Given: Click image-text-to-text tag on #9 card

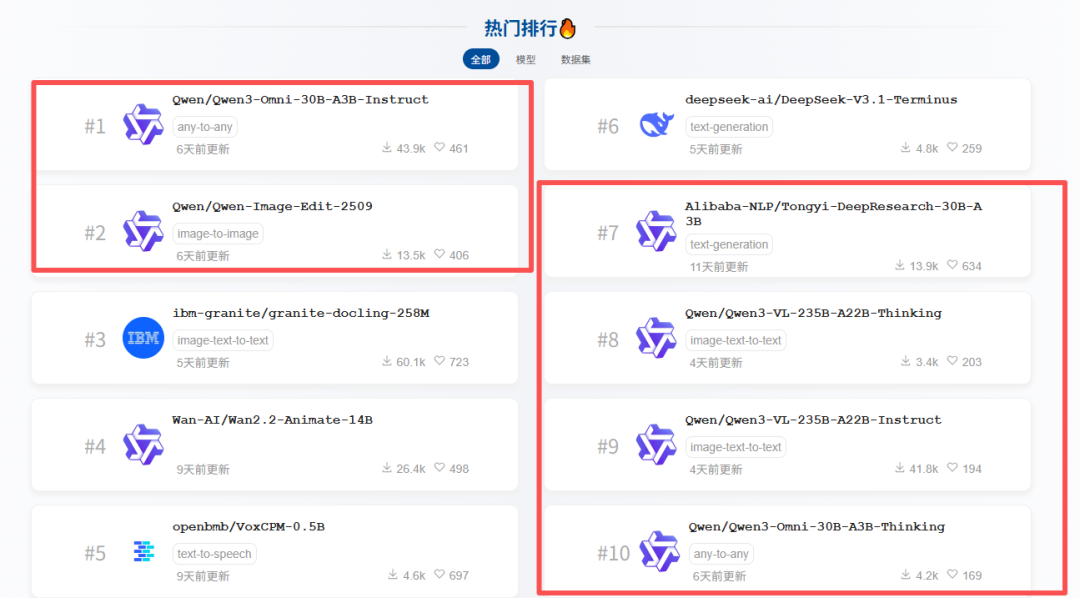Looking at the screenshot, I should click(x=736, y=447).
